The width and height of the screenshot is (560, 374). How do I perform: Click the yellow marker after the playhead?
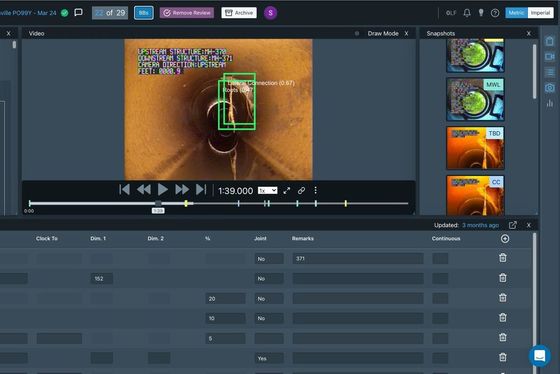186,203
